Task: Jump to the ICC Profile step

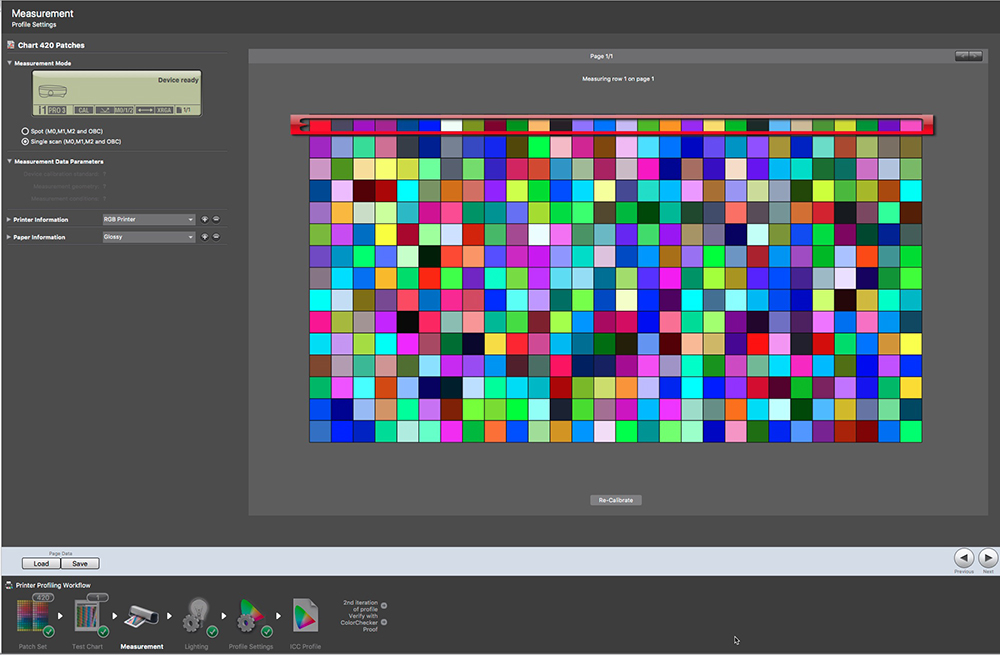Action: coord(306,618)
